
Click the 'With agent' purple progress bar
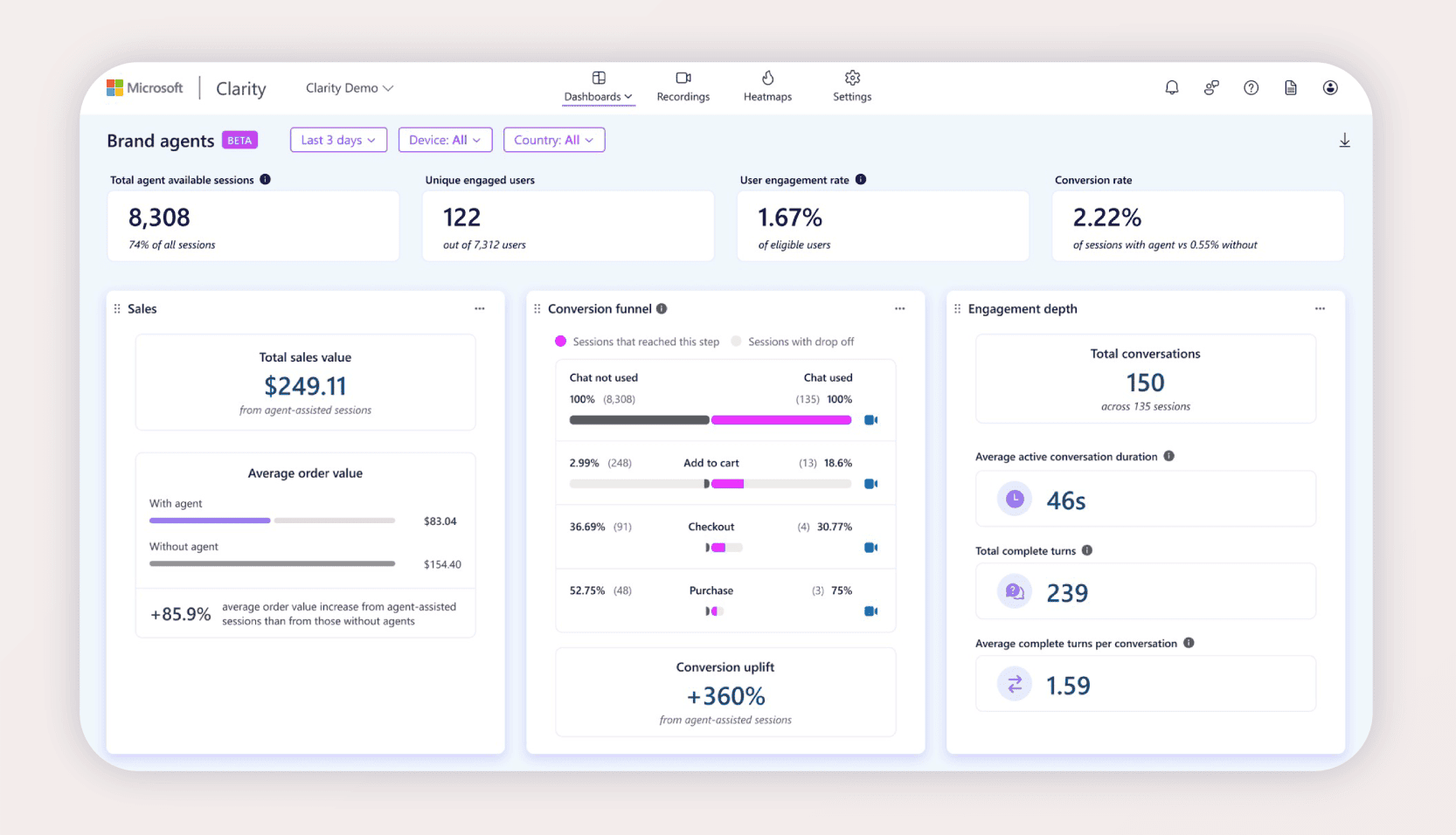point(210,520)
